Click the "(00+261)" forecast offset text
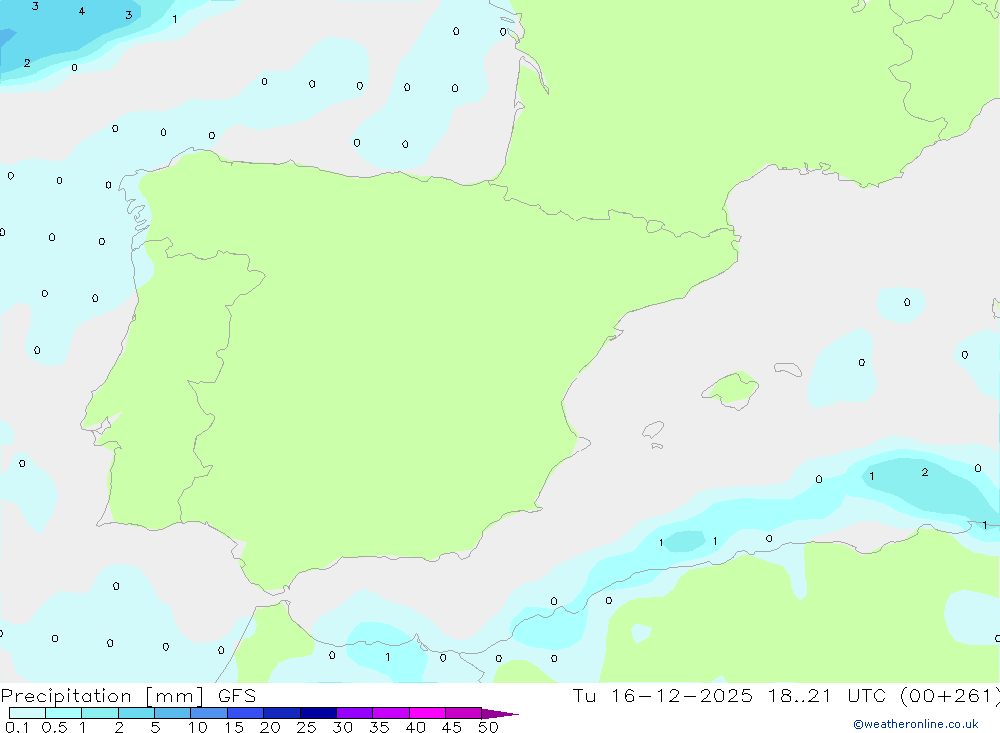 [949, 695]
